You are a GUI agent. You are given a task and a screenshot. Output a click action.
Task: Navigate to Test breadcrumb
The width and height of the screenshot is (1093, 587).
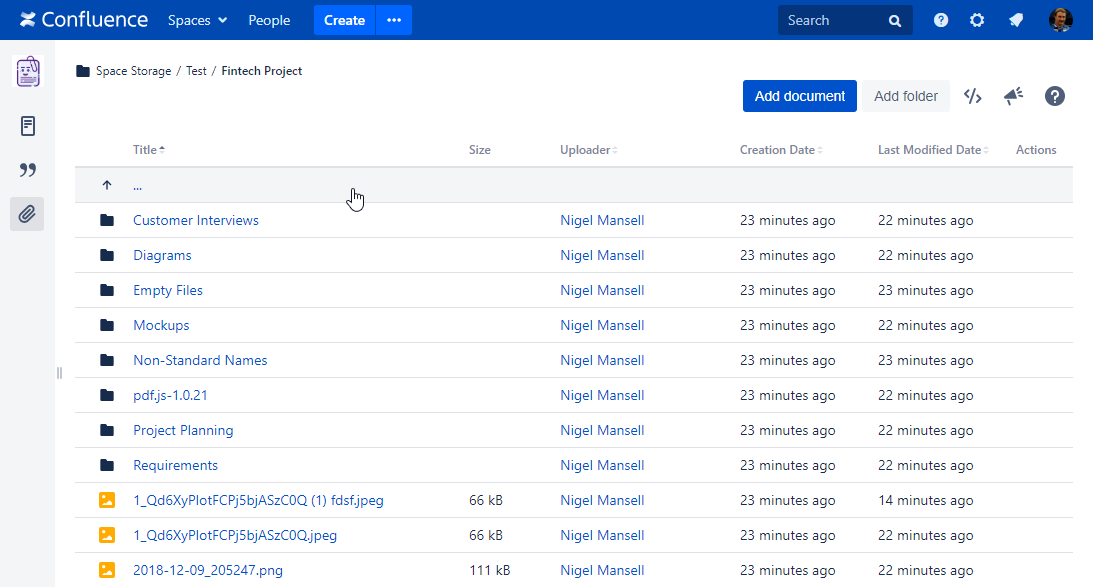tap(196, 71)
